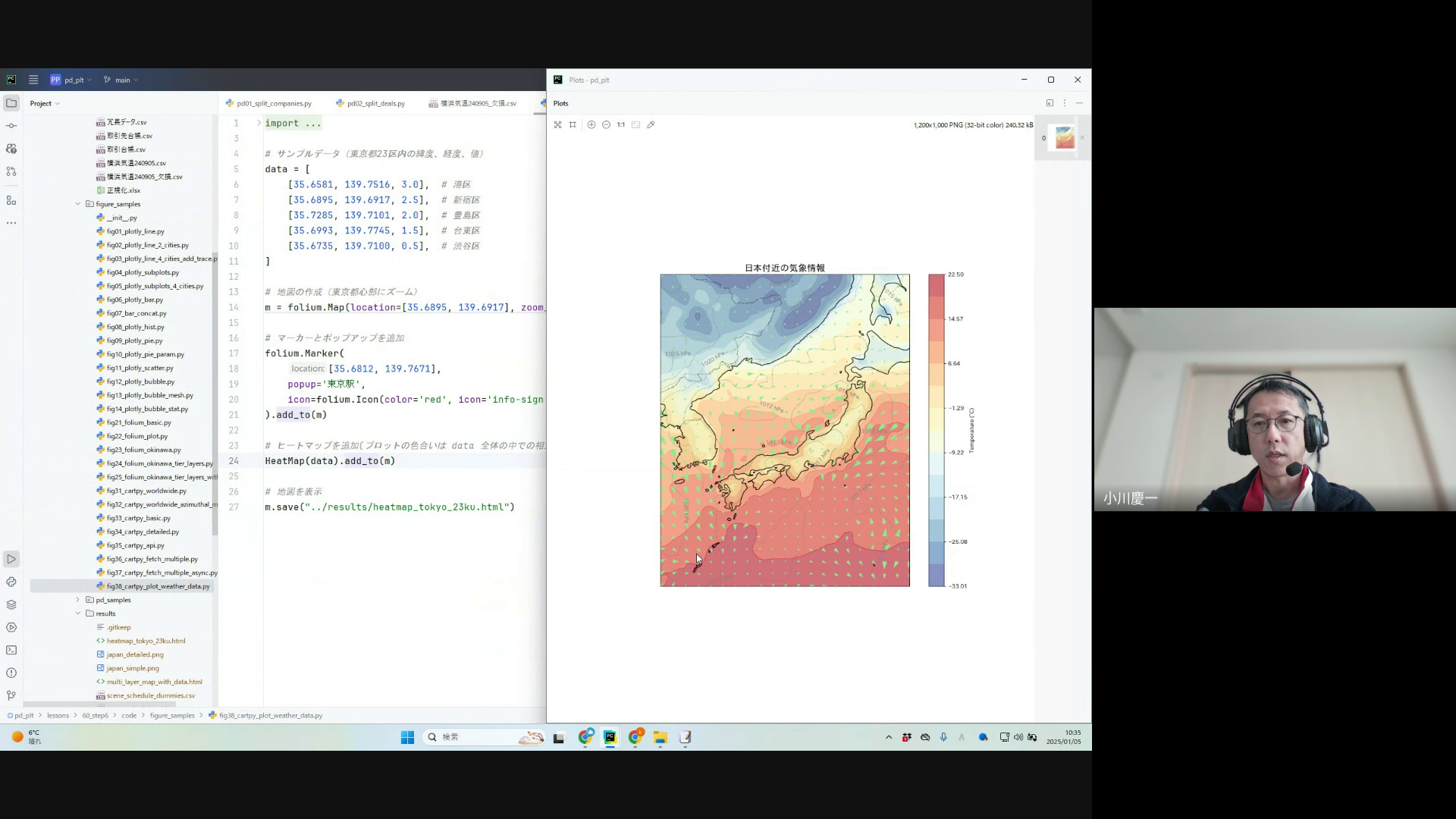Open the Python Packages tool window icon

(x=11, y=604)
